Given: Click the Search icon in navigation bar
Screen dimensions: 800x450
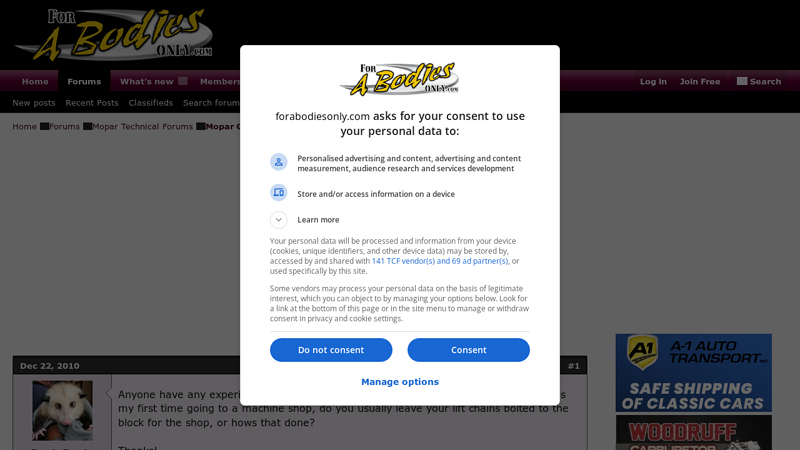Looking at the screenshot, I should 742,81.
